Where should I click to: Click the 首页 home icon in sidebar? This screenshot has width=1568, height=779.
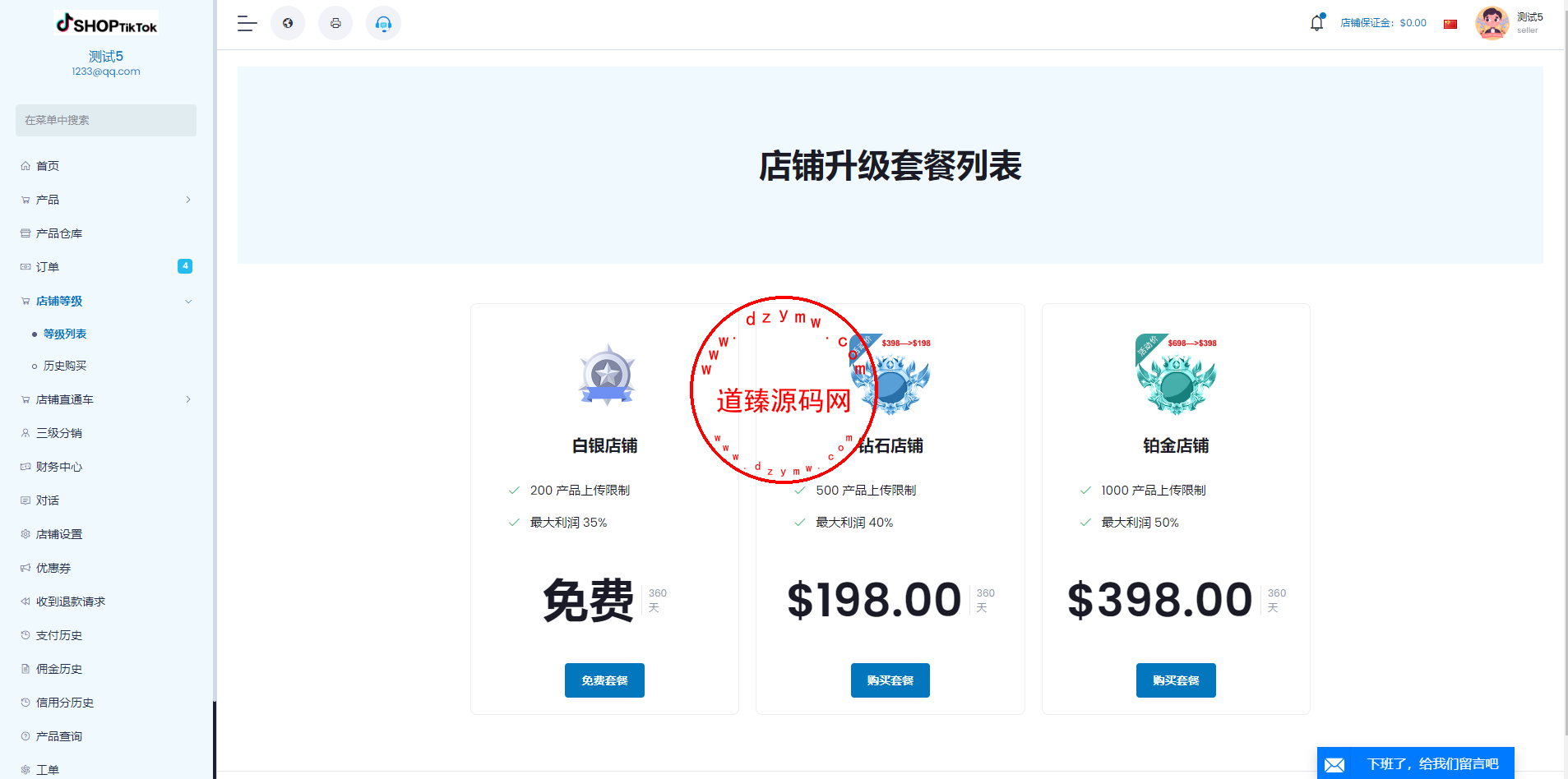click(x=25, y=166)
